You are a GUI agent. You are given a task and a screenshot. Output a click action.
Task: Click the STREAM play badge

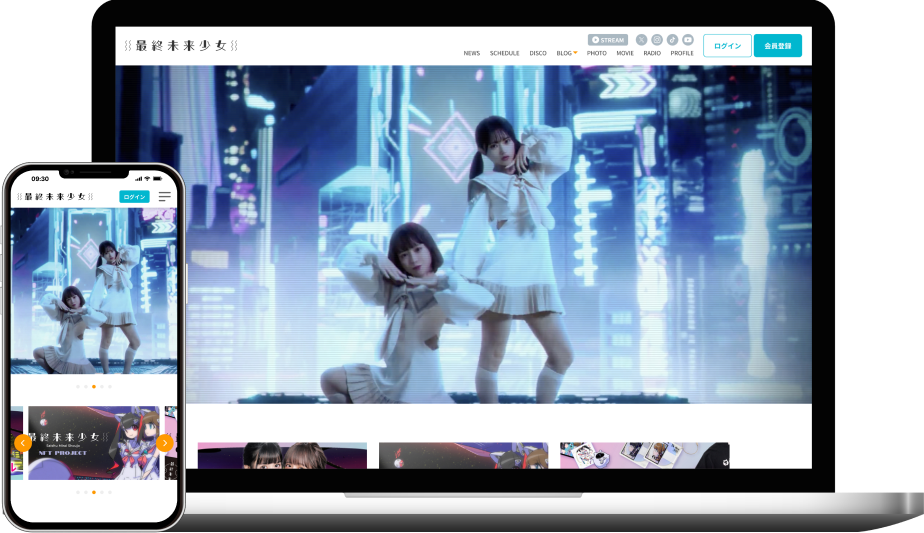[x=608, y=40]
